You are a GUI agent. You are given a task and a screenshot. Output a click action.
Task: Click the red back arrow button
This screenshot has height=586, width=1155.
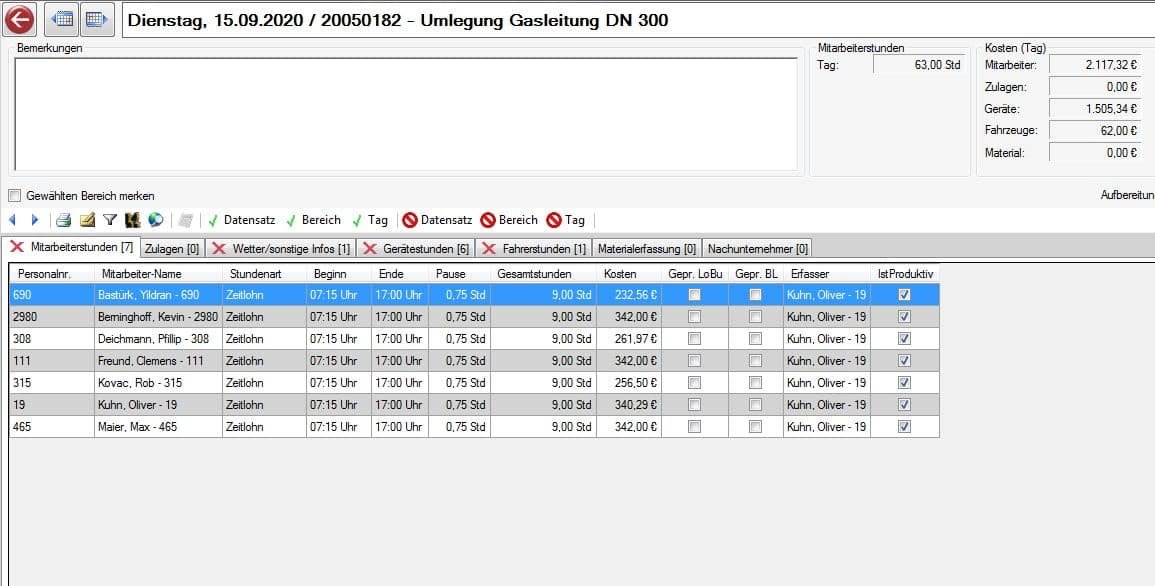[x=19, y=19]
